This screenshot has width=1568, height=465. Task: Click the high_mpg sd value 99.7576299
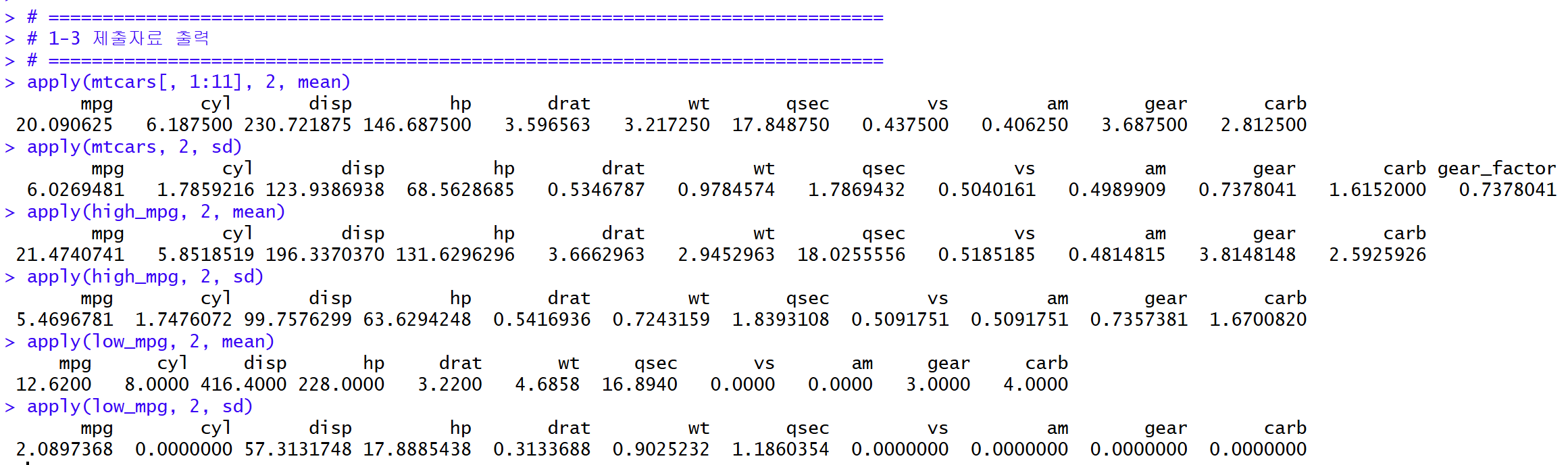298,320
